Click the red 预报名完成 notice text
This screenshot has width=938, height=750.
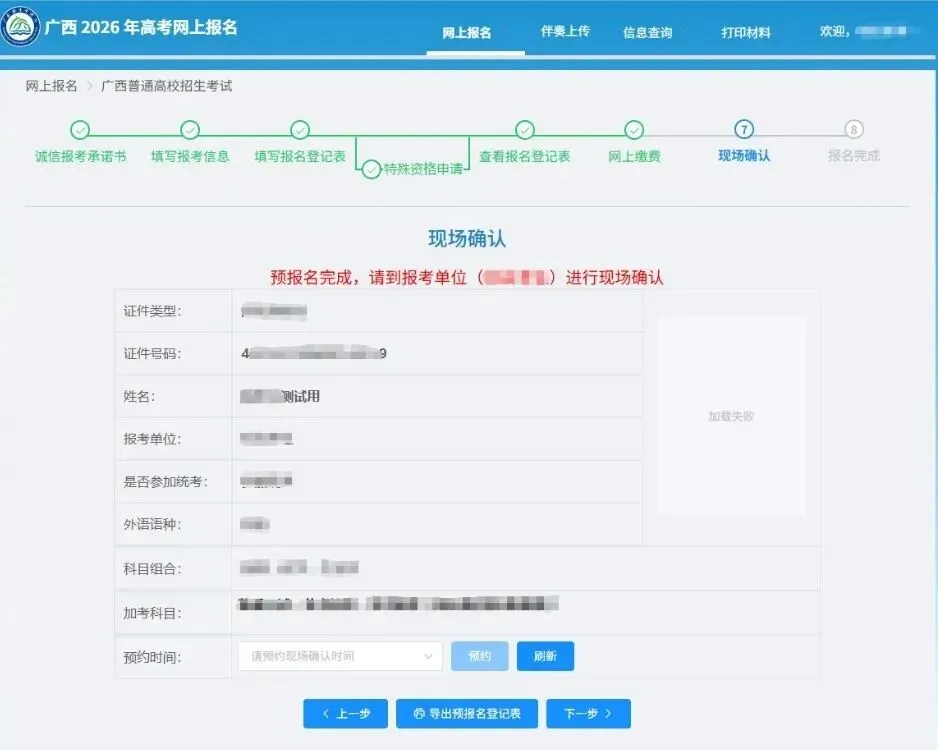tap(467, 278)
